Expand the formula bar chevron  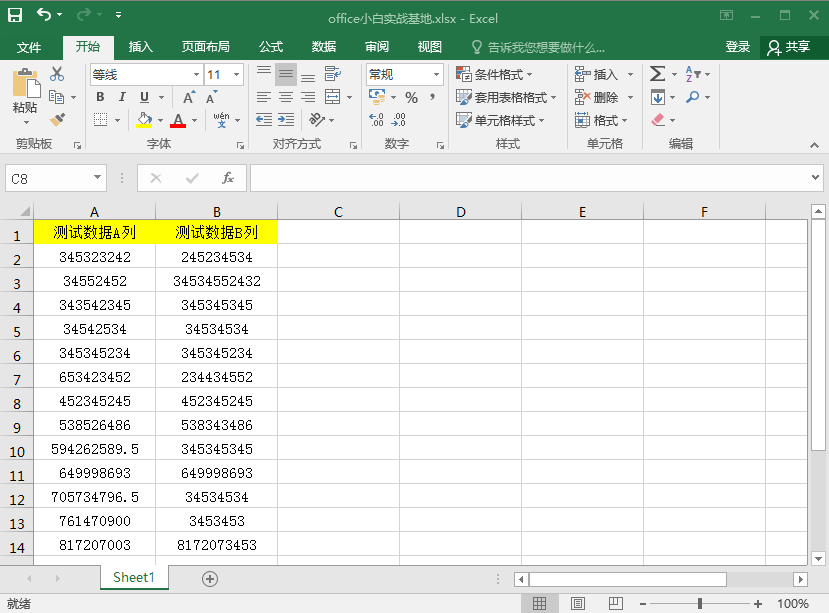(x=815, y=178)
